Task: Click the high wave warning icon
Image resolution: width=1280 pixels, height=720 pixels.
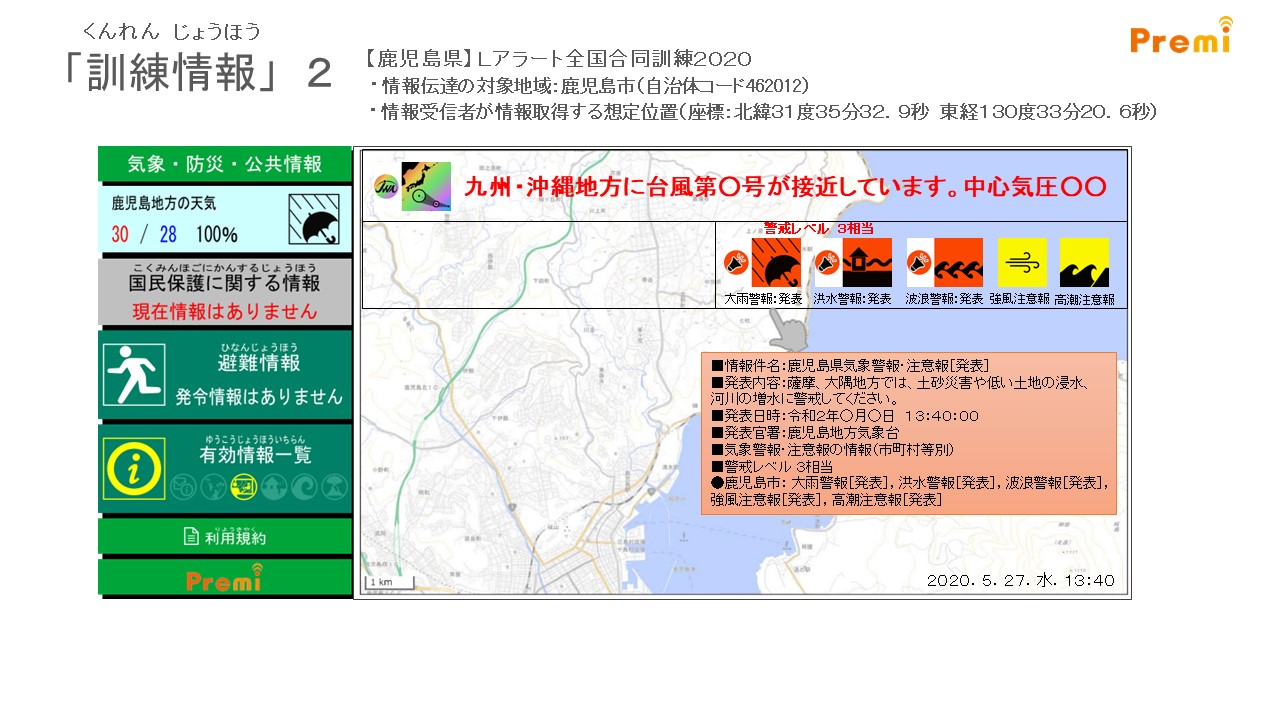Action: point(958,263)
